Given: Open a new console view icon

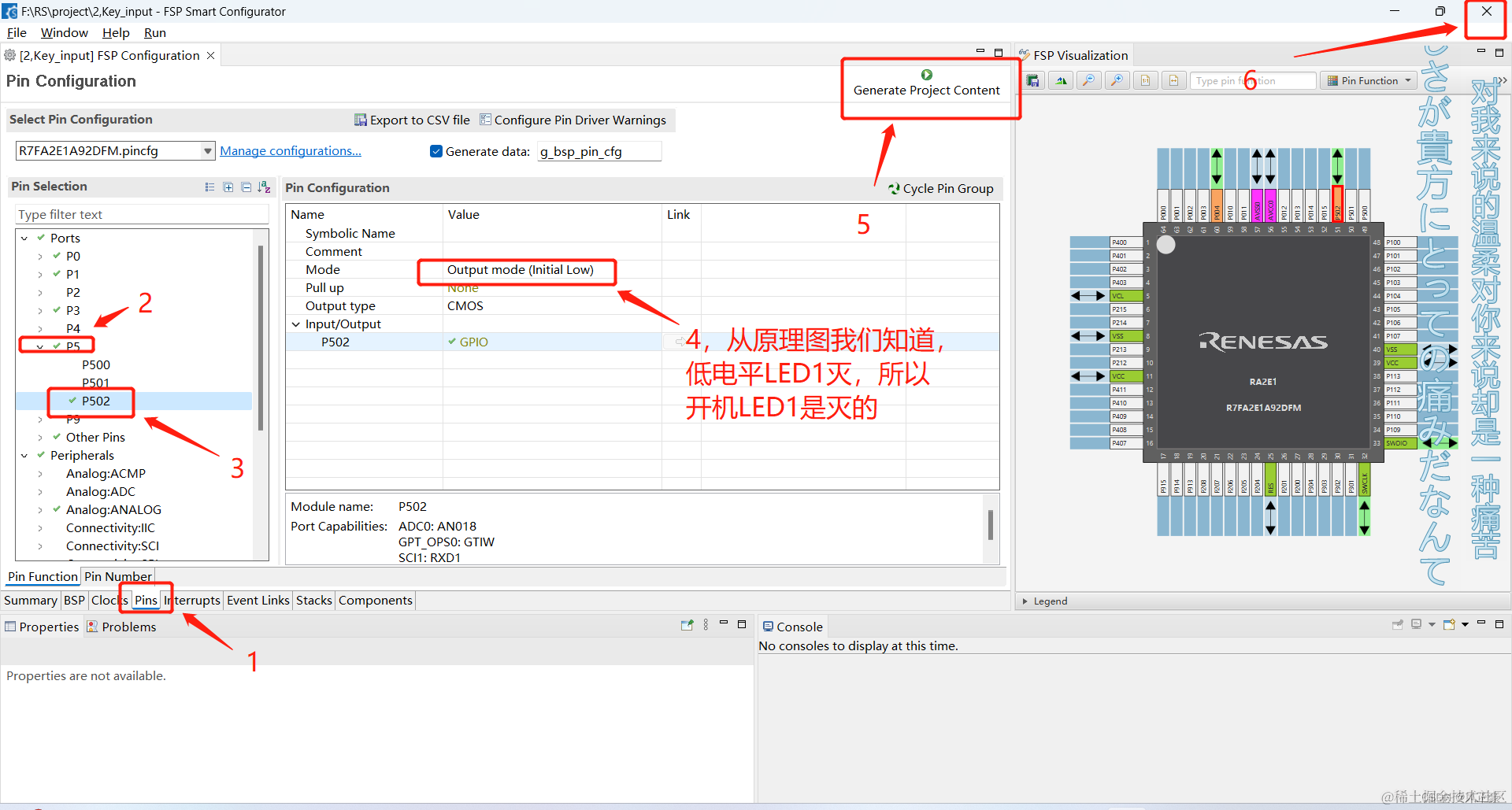Looking at the screenshot, I should (1449, 625).
